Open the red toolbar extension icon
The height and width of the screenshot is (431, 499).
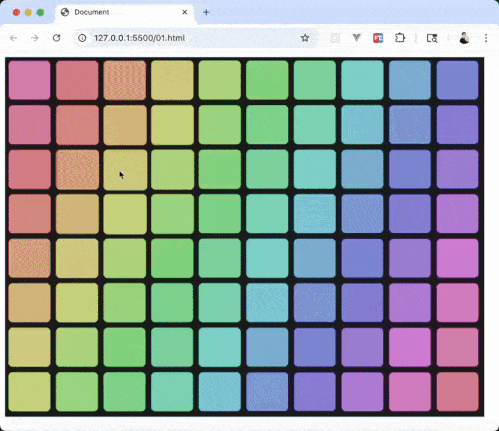tap(378, 38)
